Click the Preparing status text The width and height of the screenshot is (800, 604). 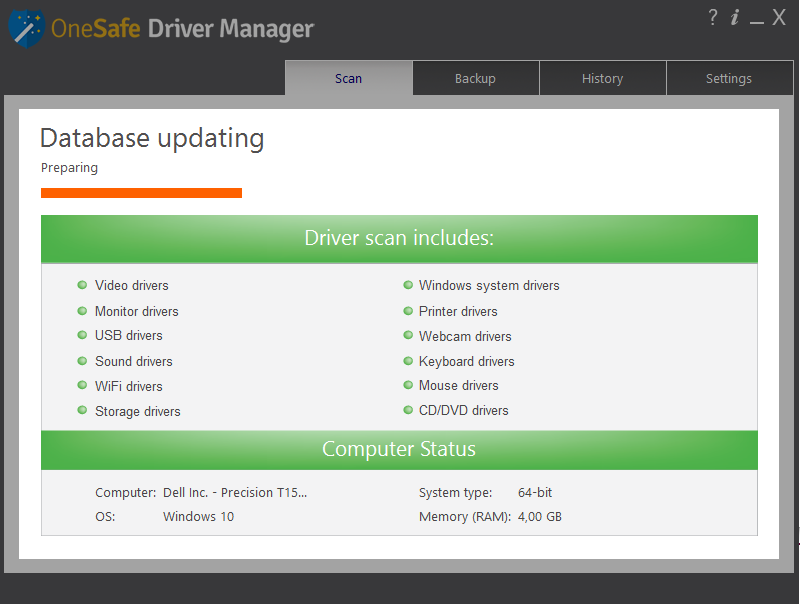click(x=69, y=168)
